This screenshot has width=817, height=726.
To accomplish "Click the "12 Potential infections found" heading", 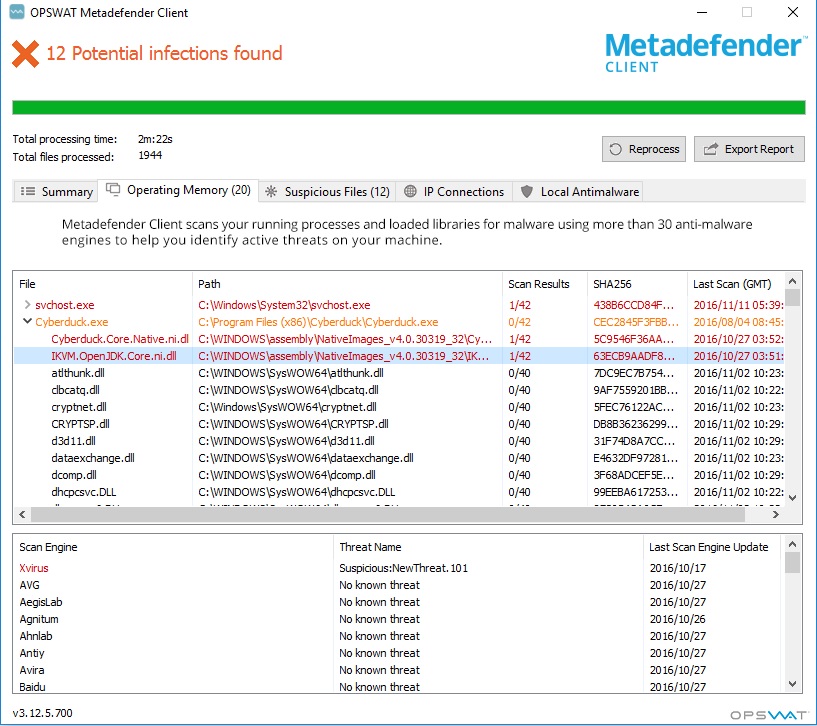I will pyautogui.click(x=164, y=53).
